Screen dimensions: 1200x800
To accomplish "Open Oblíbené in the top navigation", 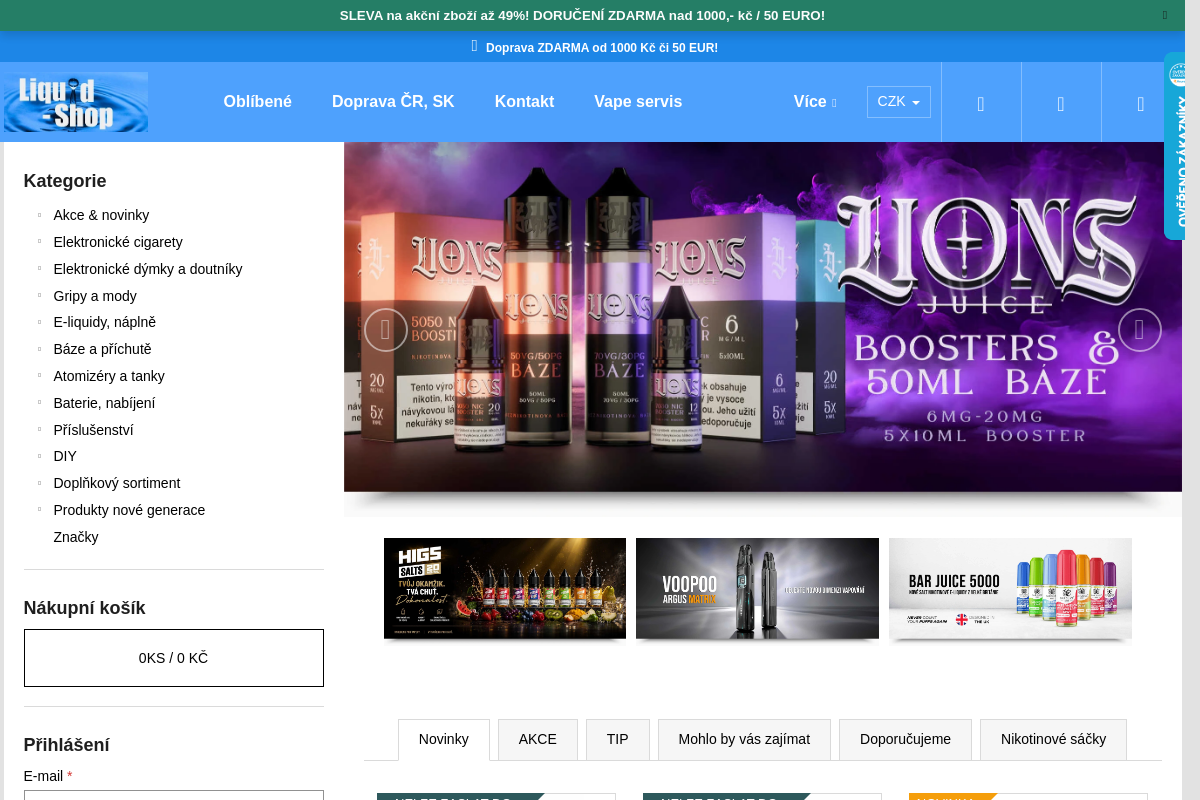I will coord(258,102).
